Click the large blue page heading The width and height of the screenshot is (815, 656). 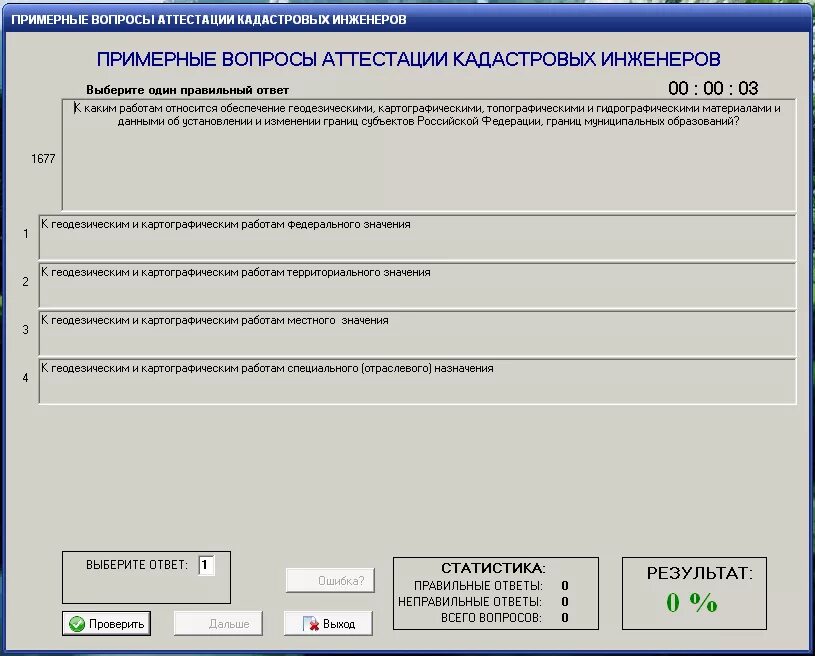409,59
